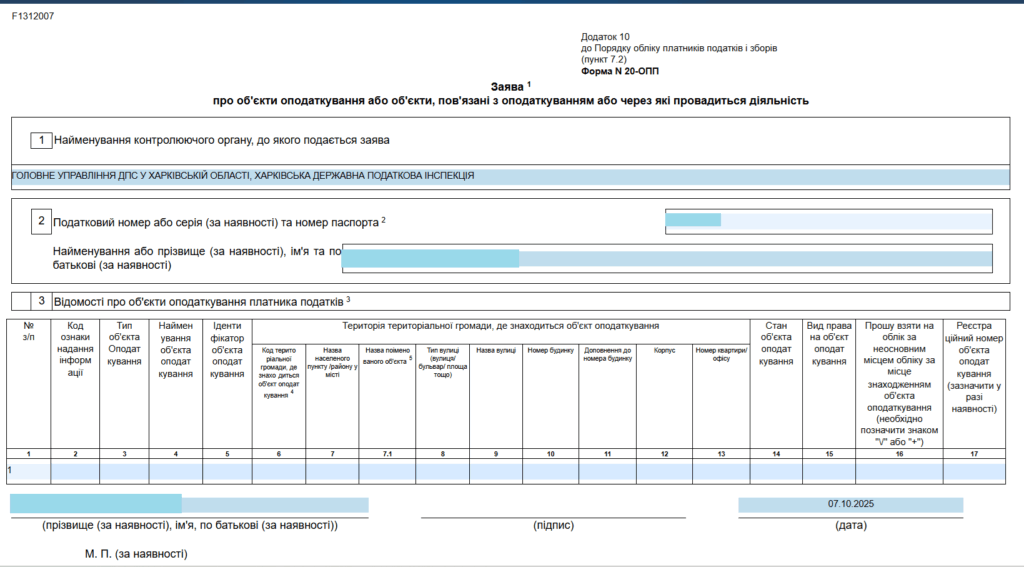Click row 1 'Реєстраційний номер об'єкта' cell
This screenshot has height=567, width=1024.
click(974, 470)
